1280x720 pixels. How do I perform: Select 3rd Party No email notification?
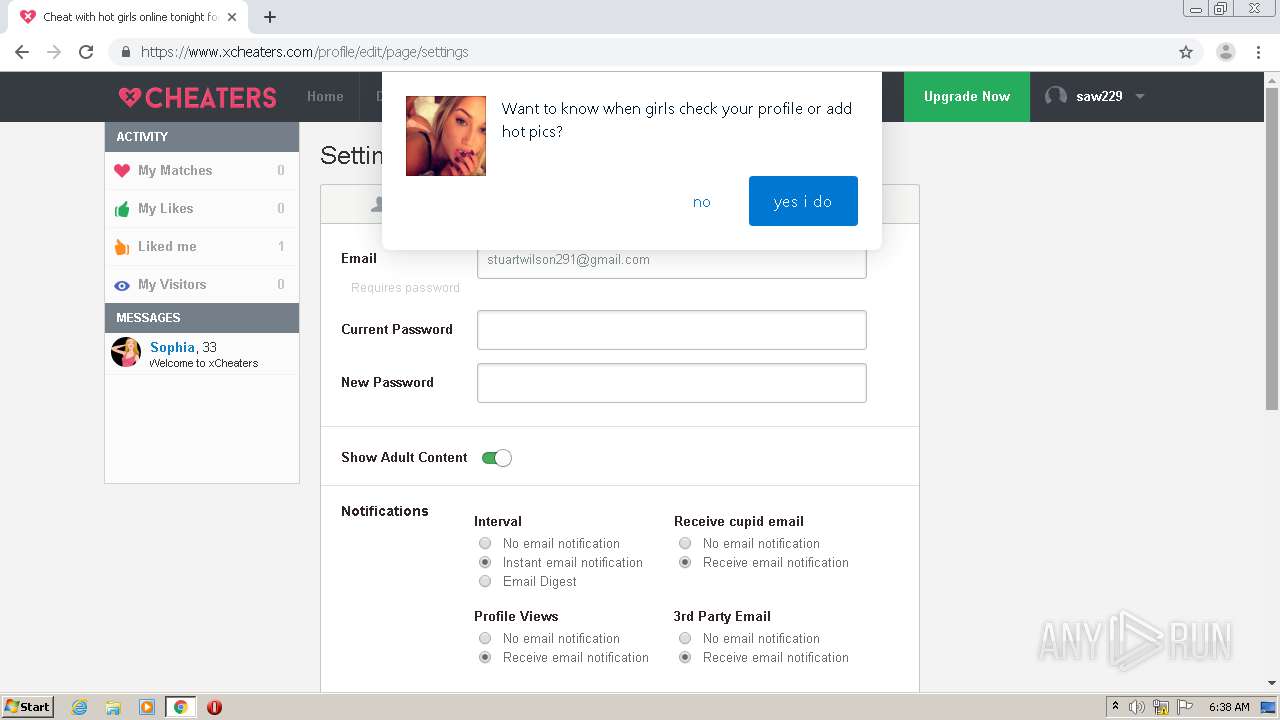[x=685, y=638]
